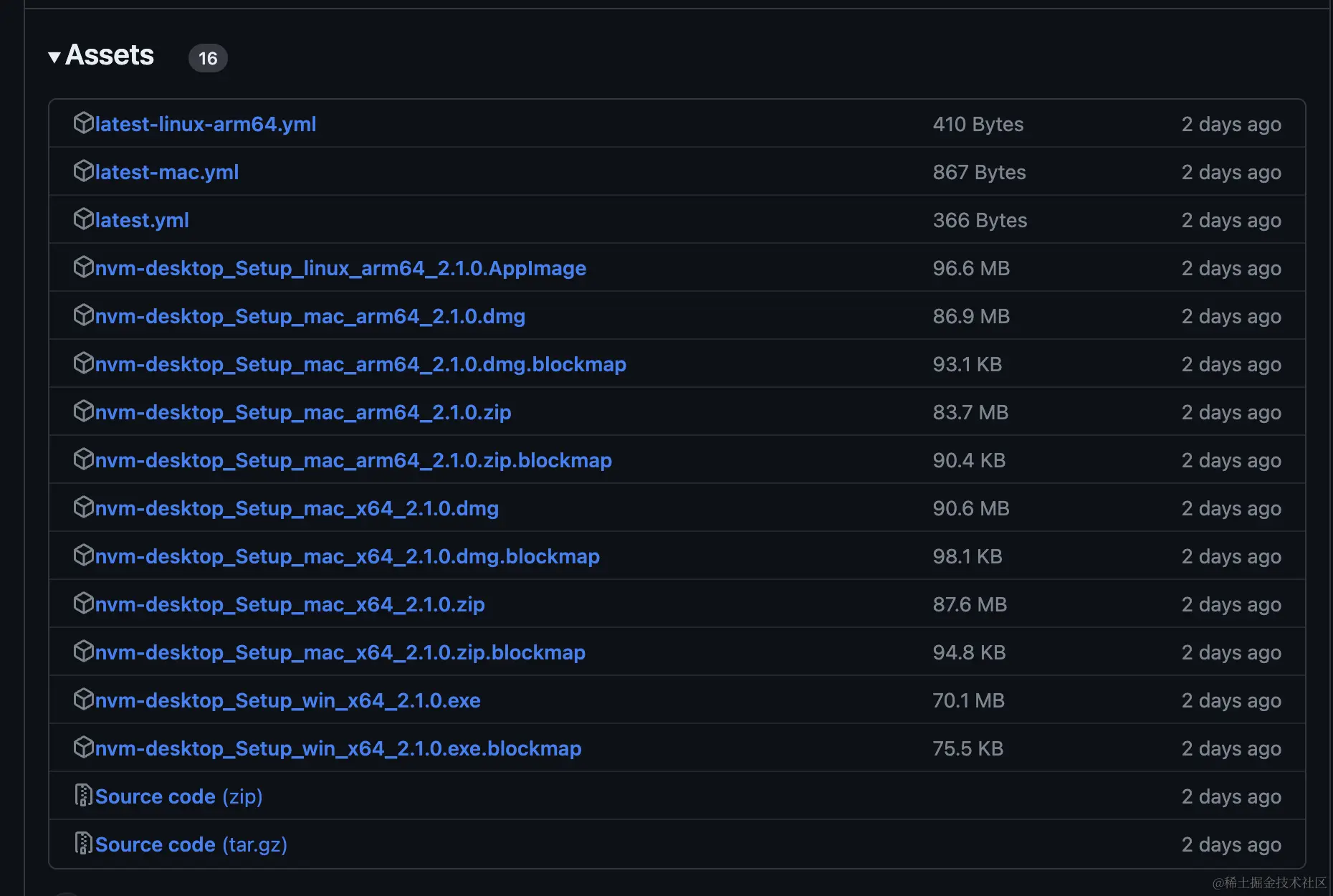This screenshot has height=896, width=1333.
Task: Open nvm-desktop_Setup_mac_x64_2.1.0.dmg.blockmap link
Action: tap(348, 556)
